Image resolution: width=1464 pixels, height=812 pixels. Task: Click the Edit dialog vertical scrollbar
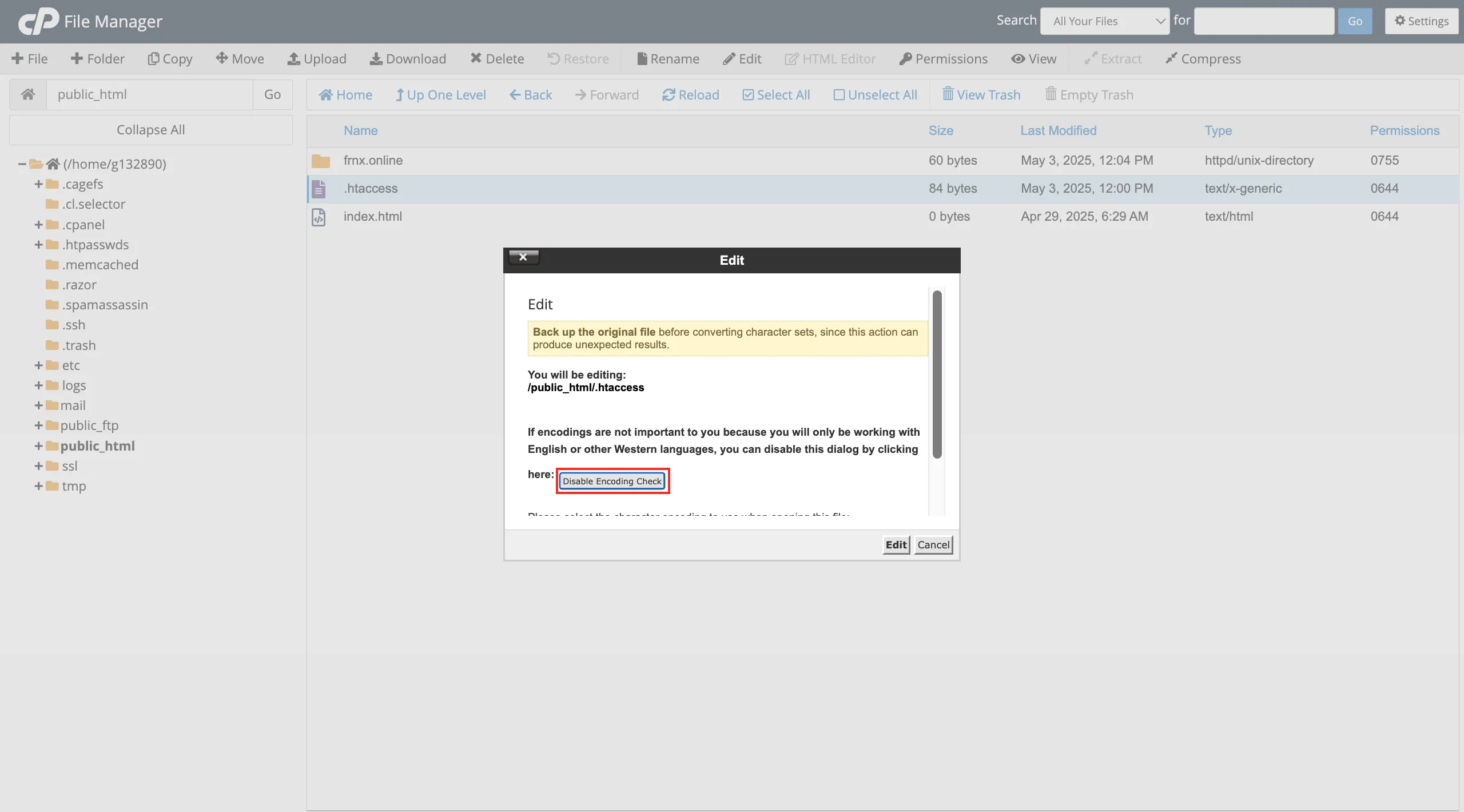click(x=937, y=375)
